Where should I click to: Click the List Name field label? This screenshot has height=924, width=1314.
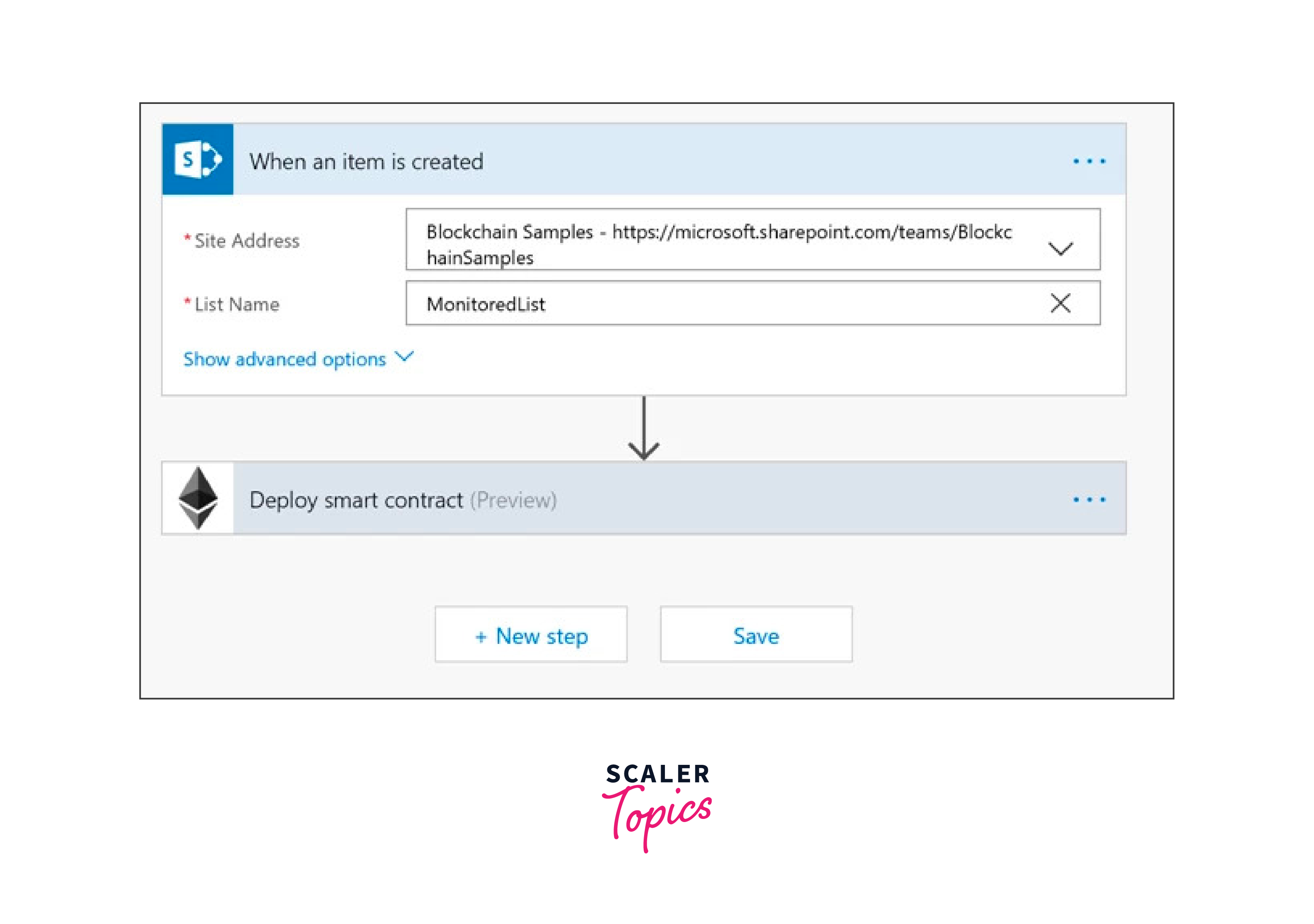237,304
